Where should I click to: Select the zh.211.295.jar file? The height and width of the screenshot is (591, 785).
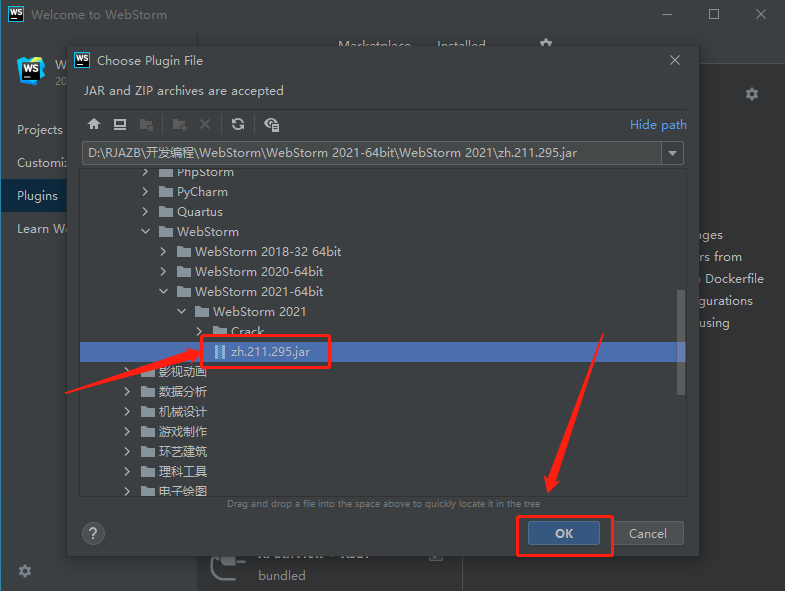[382, 352]
